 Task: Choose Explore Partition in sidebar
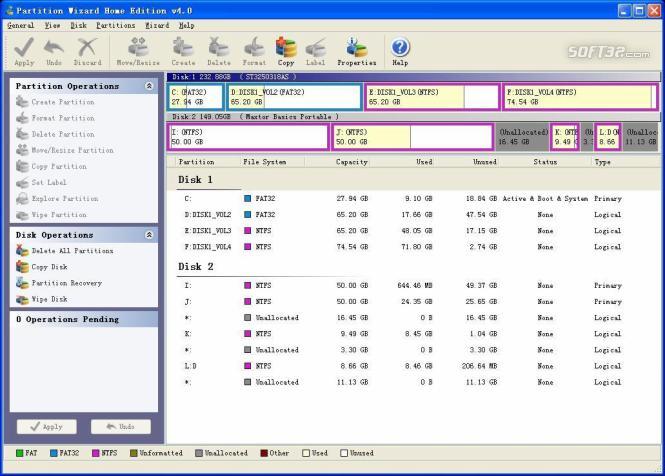[57, 199]
